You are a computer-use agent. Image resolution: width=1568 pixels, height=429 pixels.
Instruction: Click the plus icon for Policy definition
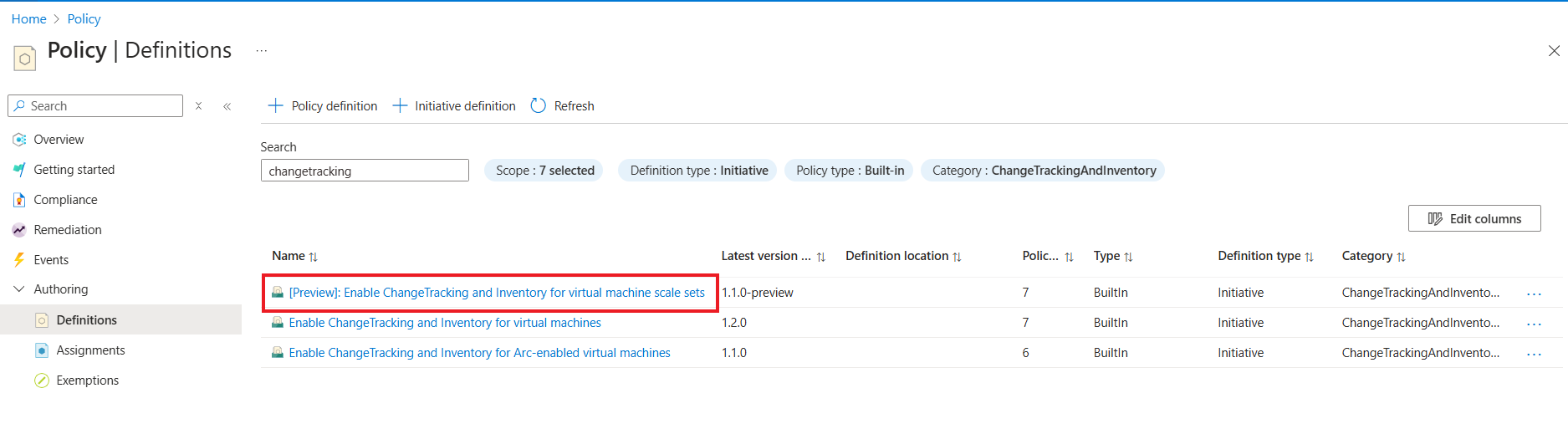[275, 105]
